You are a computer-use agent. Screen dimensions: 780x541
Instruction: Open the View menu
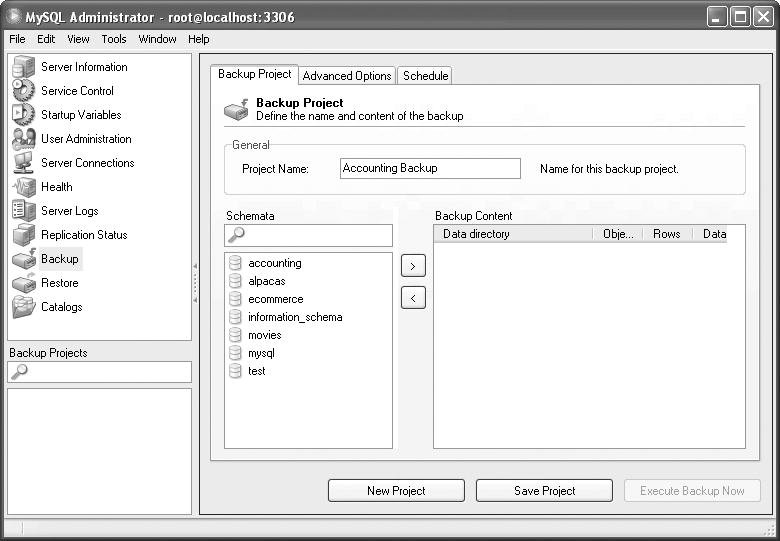pyautogui.click(x=78, y=39)
